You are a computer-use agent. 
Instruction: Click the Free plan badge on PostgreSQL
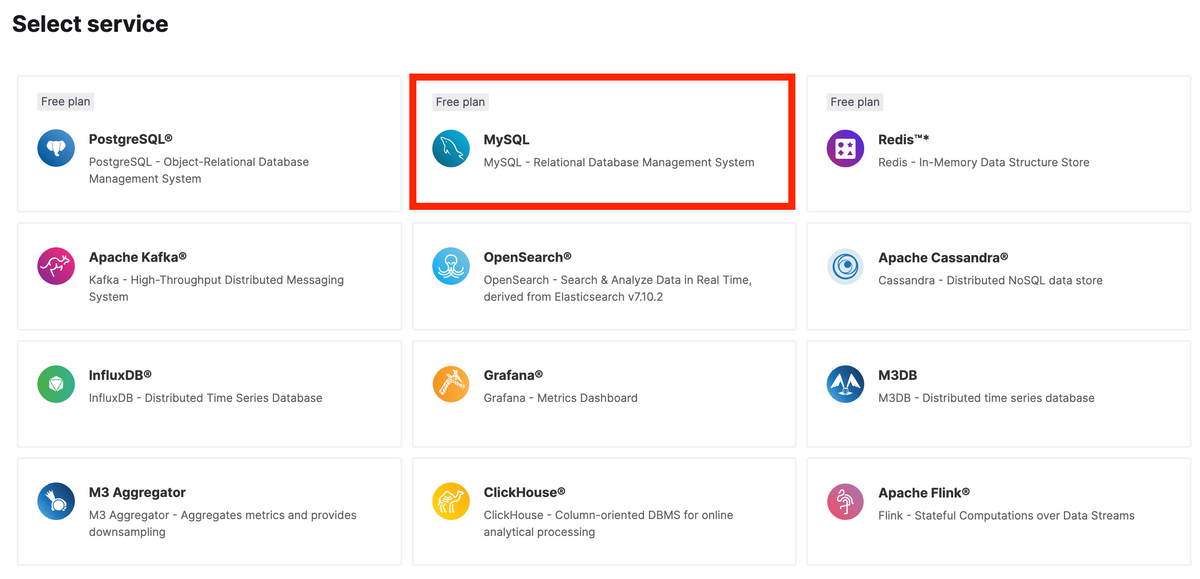click(x=65, y=101)
